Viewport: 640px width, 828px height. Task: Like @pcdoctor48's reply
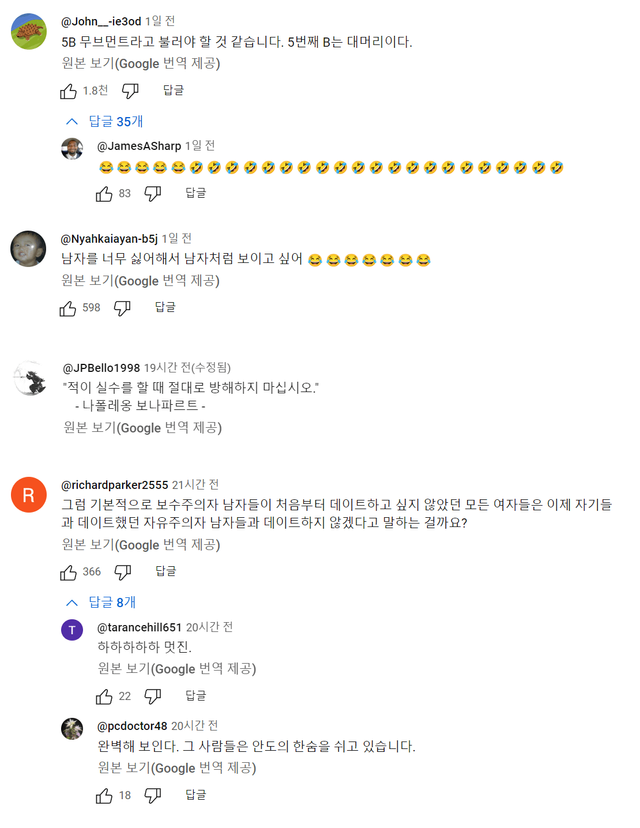tap(104, 795)
